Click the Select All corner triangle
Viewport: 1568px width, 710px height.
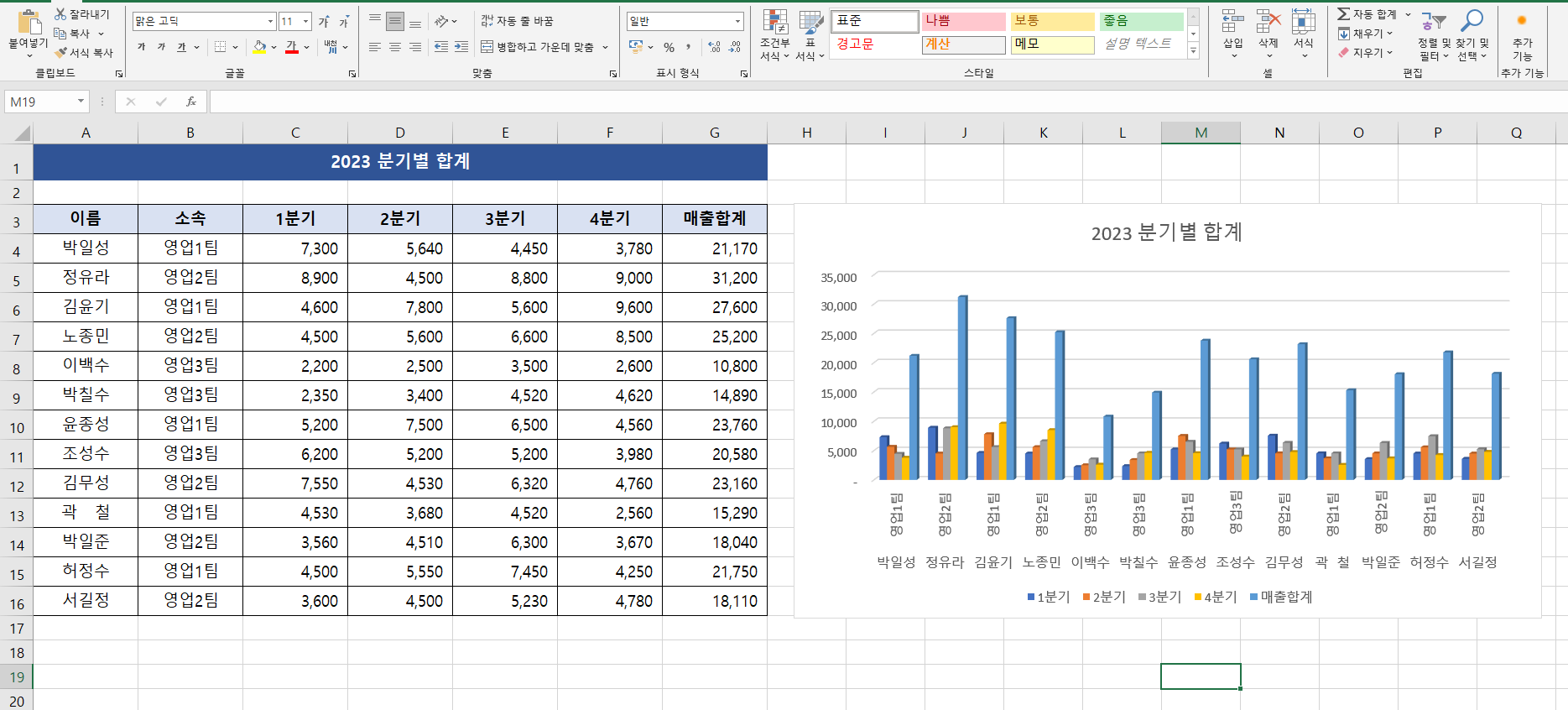coord(22,133)
